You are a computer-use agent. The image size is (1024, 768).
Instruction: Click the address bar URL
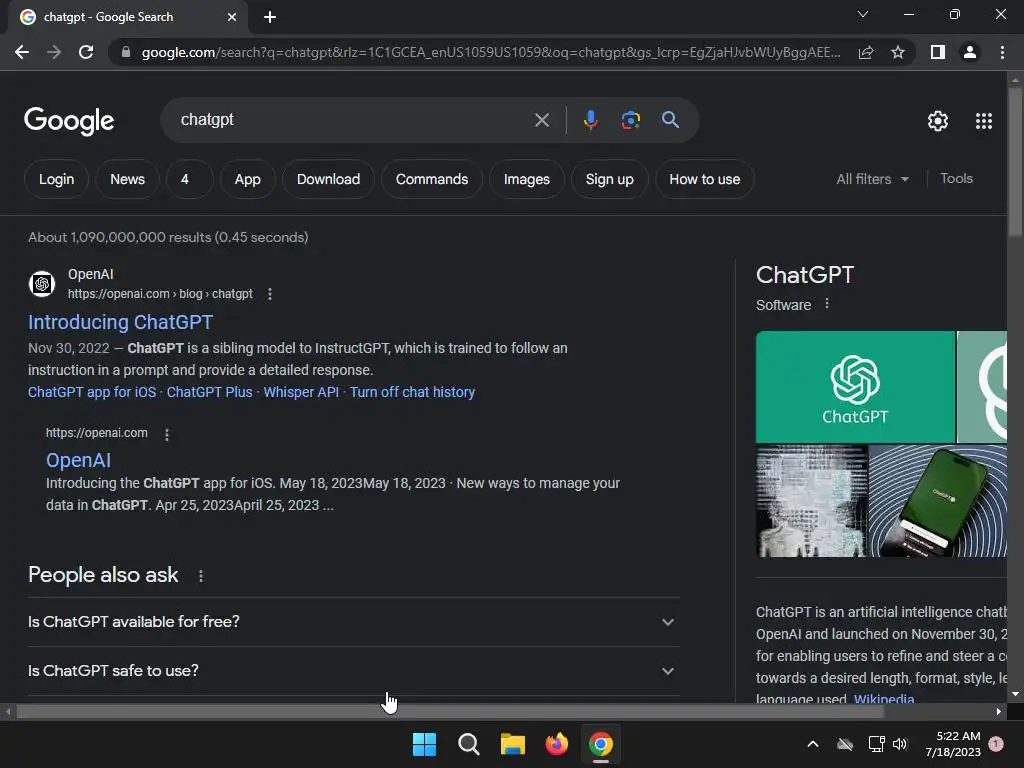[490, 52]
